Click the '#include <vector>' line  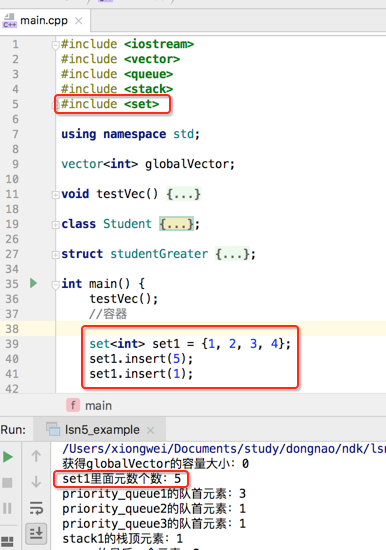pos(120,59)
